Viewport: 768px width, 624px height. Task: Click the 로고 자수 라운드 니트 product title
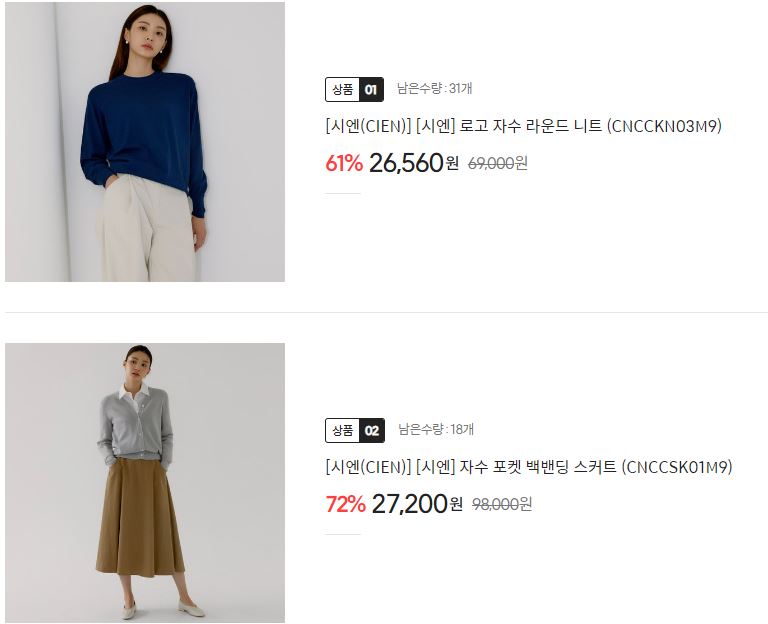pyautogui.click(x=523, y=126)
